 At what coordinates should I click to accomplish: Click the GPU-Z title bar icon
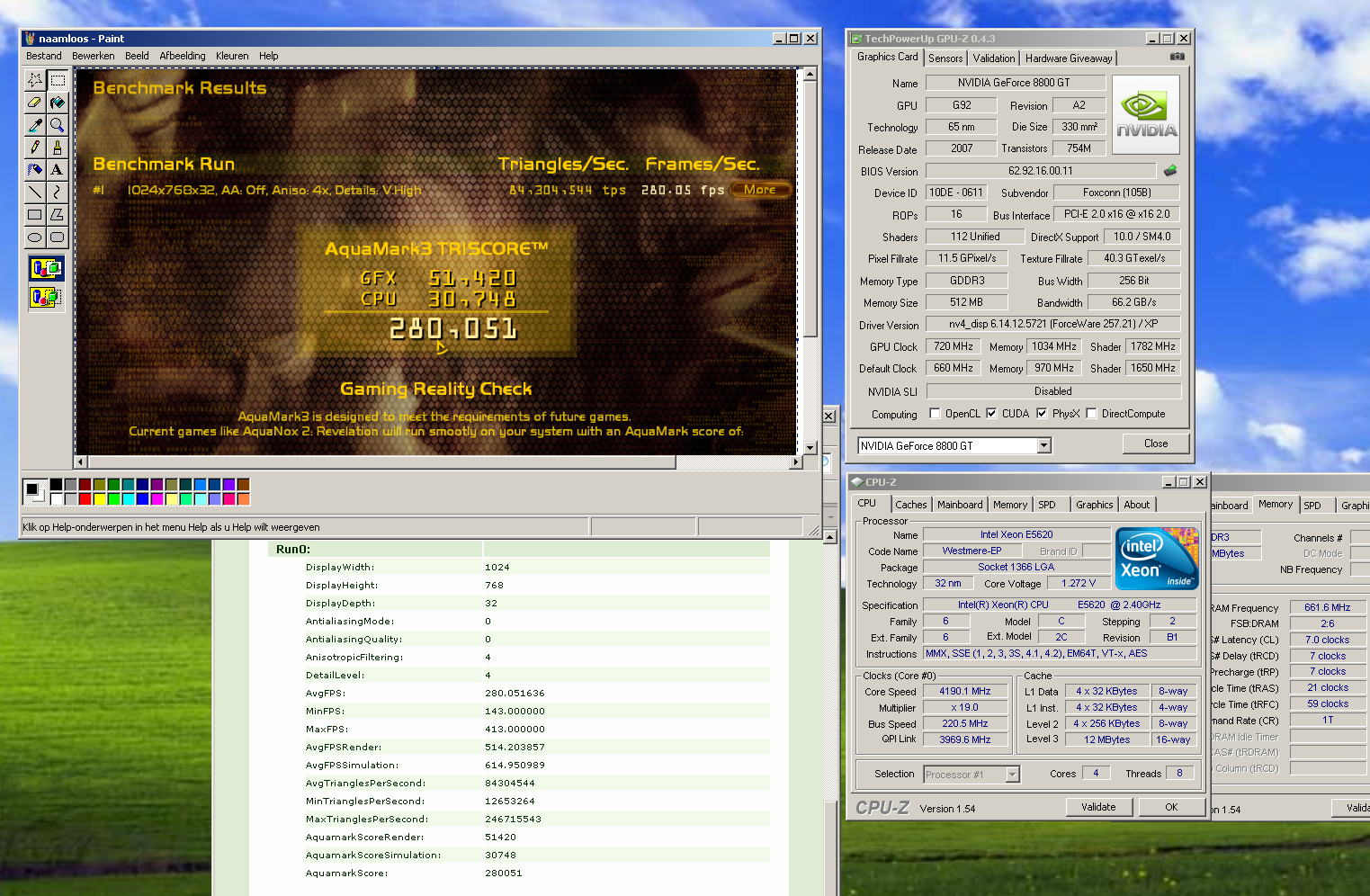point(855,39)
